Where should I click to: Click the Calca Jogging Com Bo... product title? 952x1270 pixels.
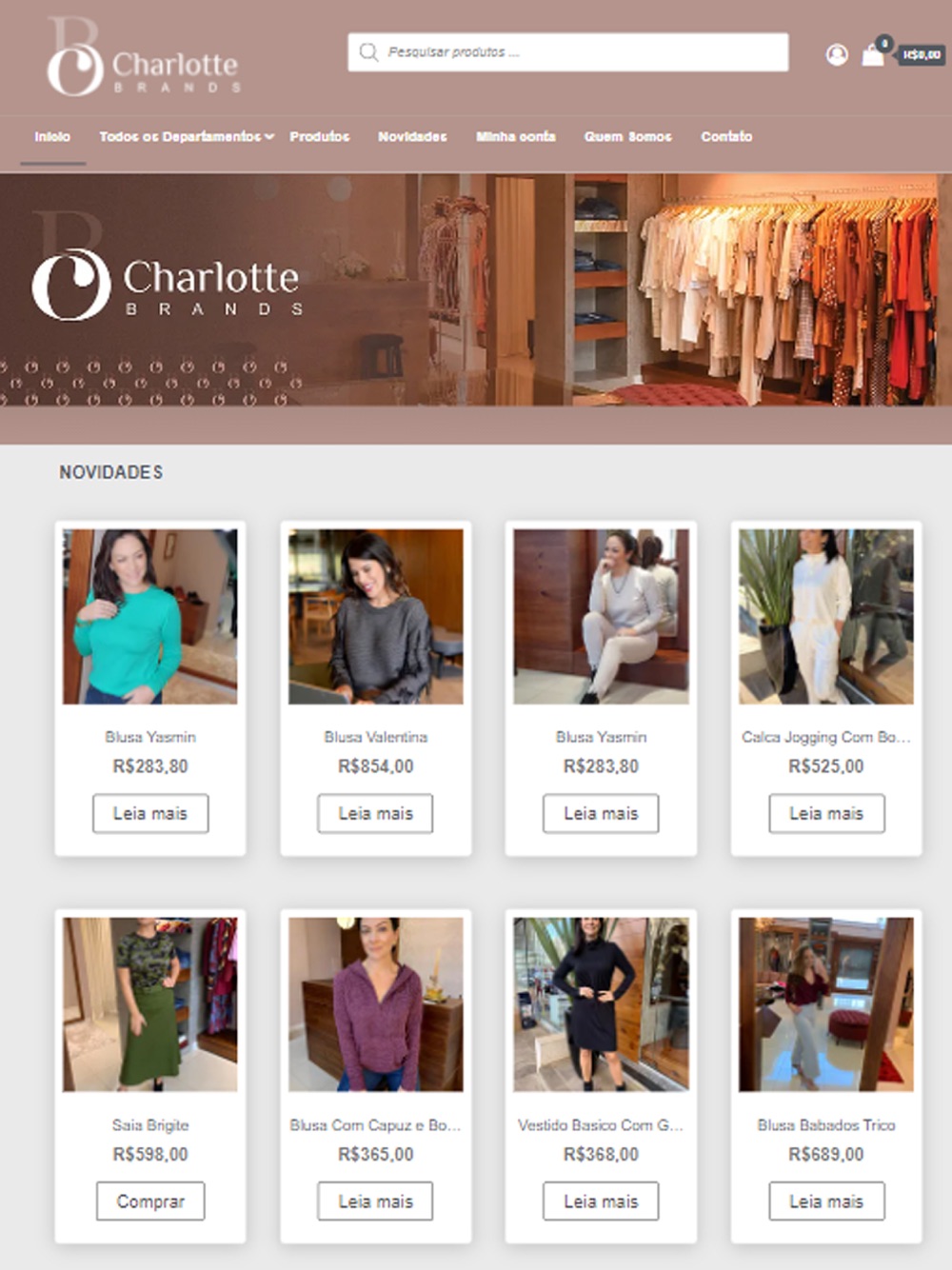coord(826,737)
